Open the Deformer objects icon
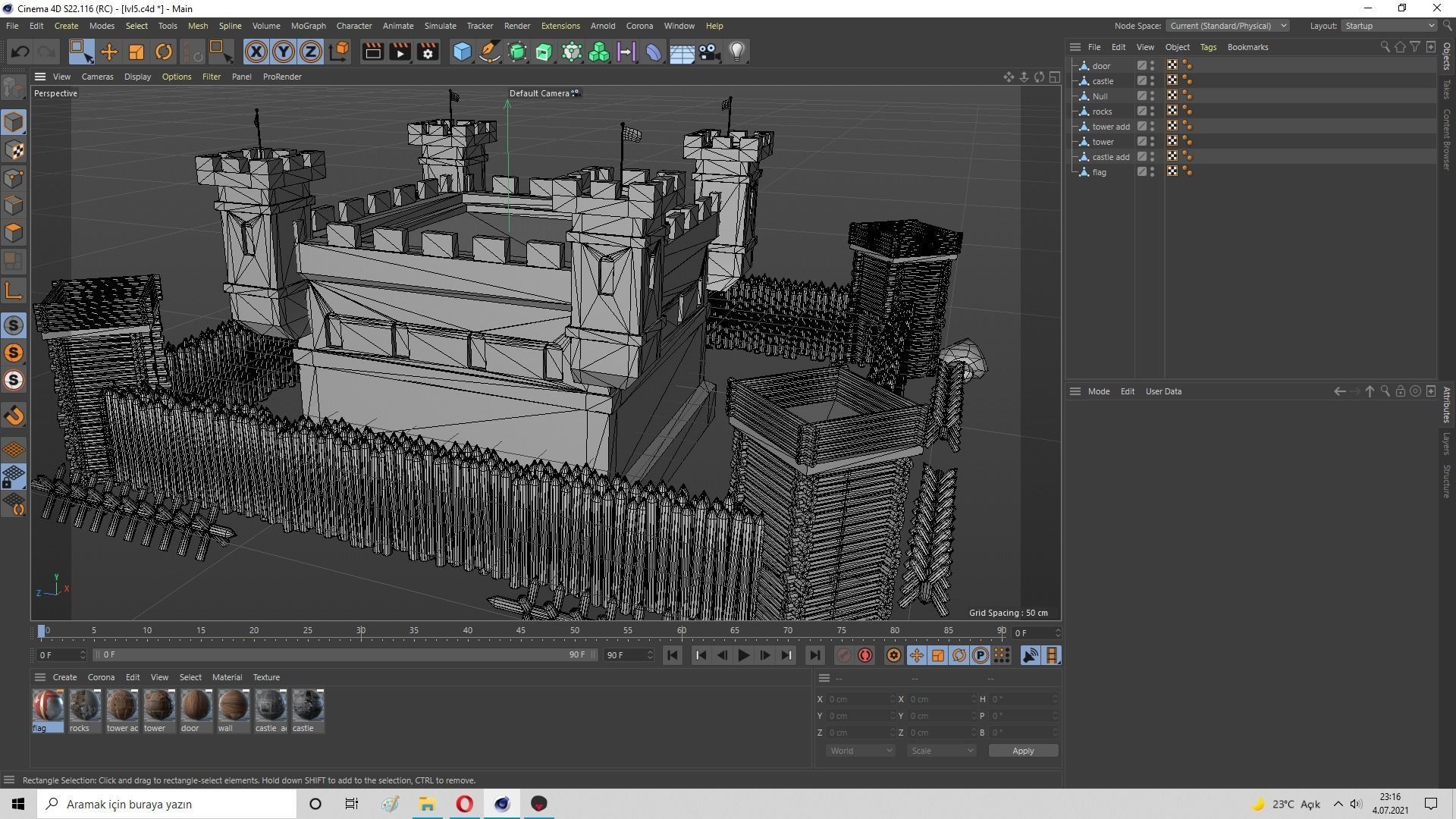Image resolution: width=1456 pixels, height=819 pixels. [x=654, y=52]
